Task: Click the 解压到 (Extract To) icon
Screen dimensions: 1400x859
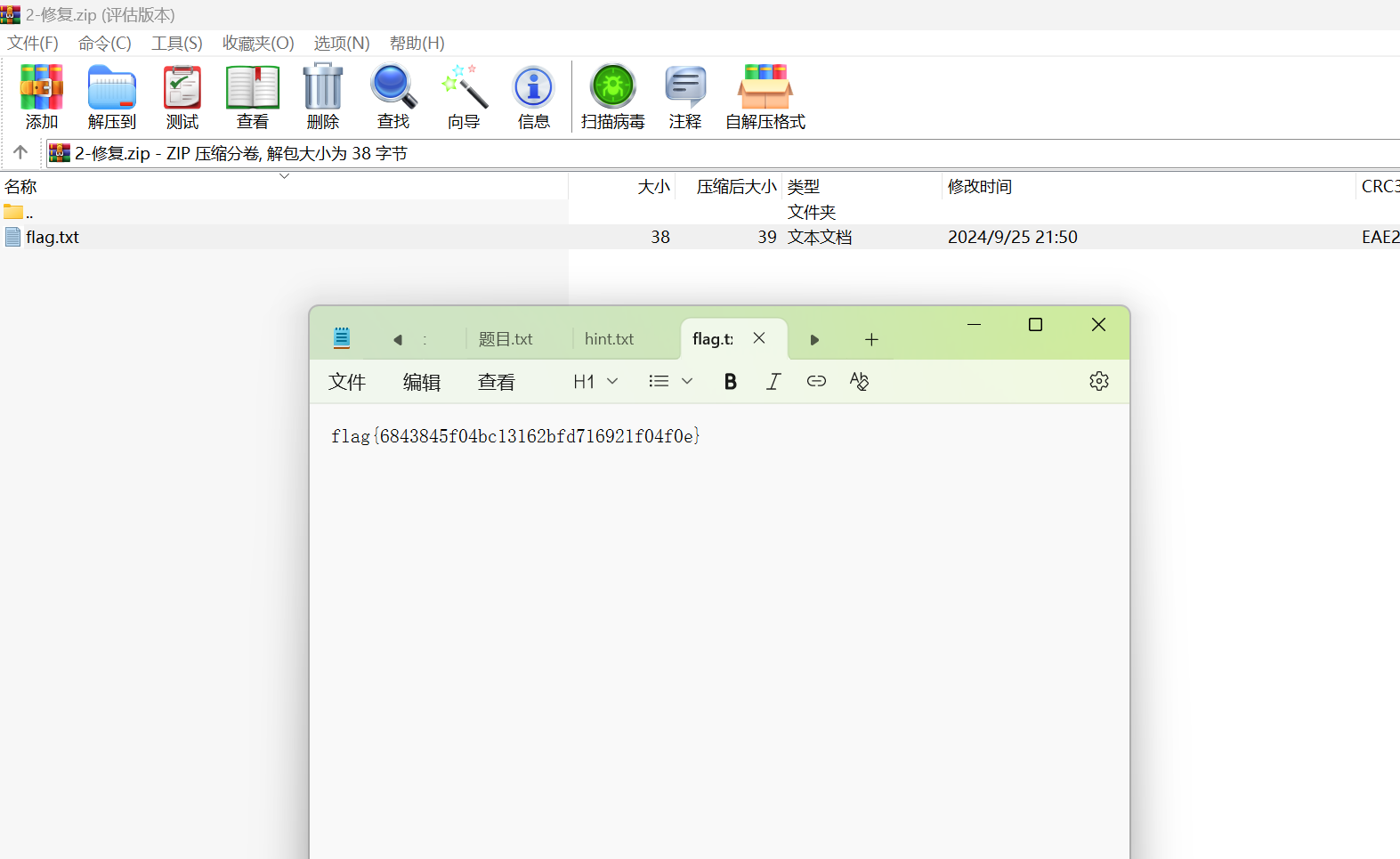Action: [x=111, y=97]
